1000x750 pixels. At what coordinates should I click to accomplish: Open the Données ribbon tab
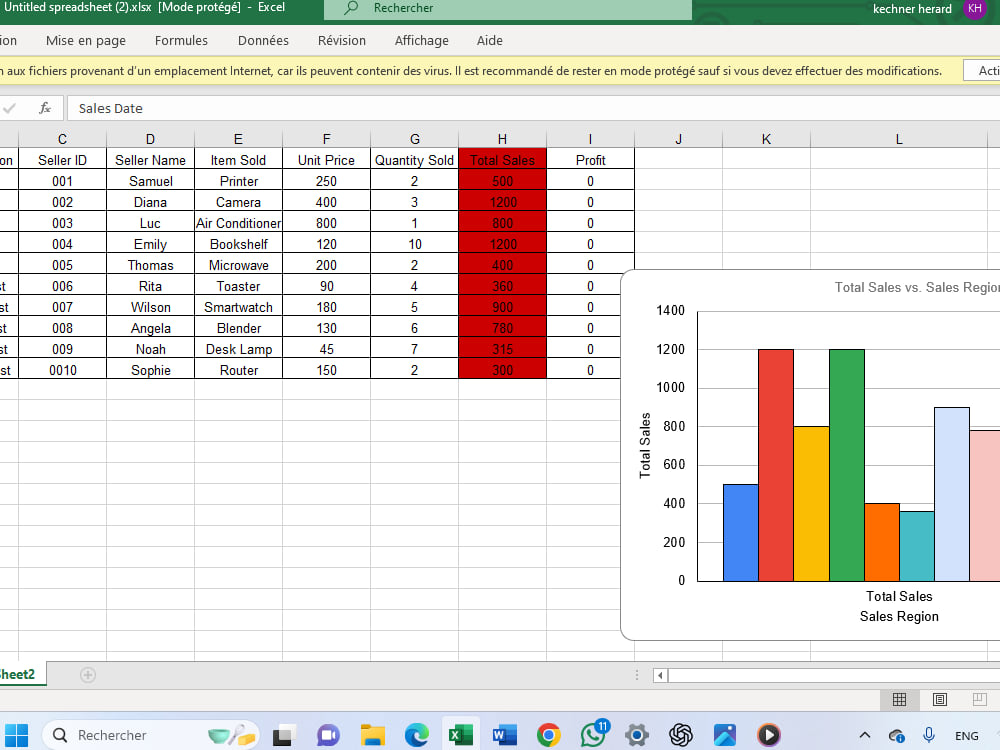(x=263, y=40)
